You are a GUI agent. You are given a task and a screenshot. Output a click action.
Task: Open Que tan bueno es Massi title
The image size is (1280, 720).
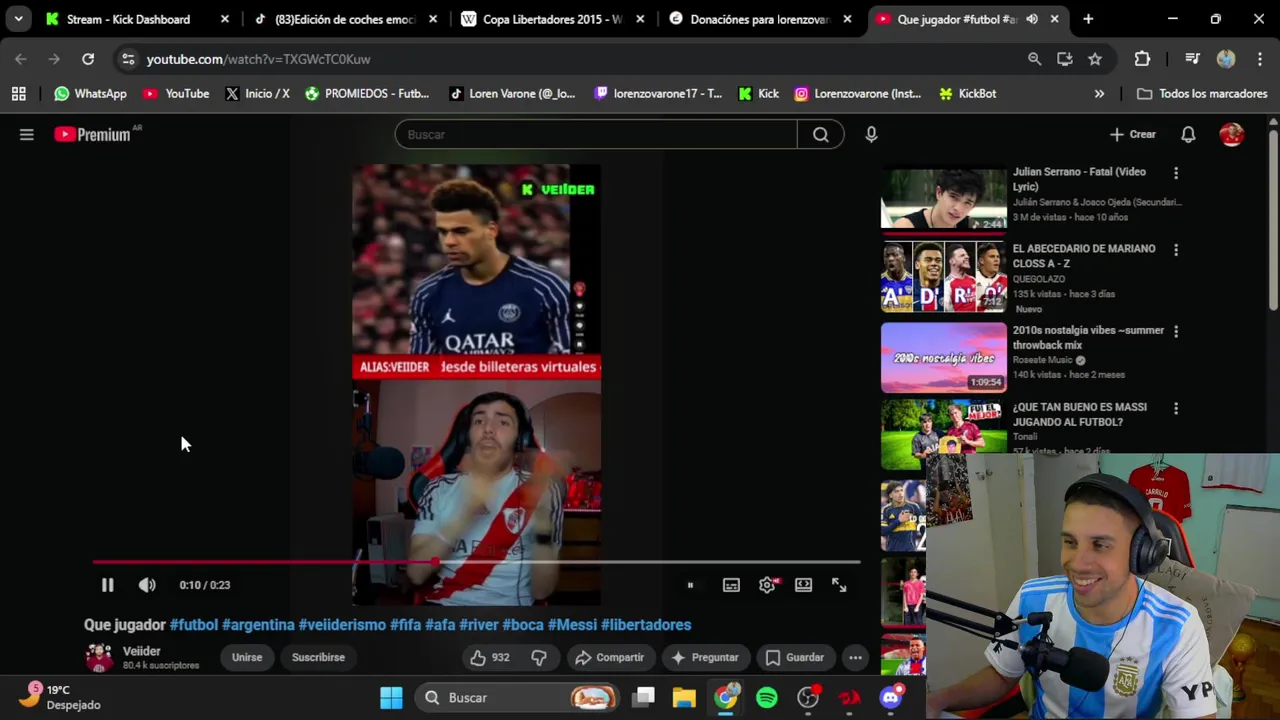pos(1080,414)
